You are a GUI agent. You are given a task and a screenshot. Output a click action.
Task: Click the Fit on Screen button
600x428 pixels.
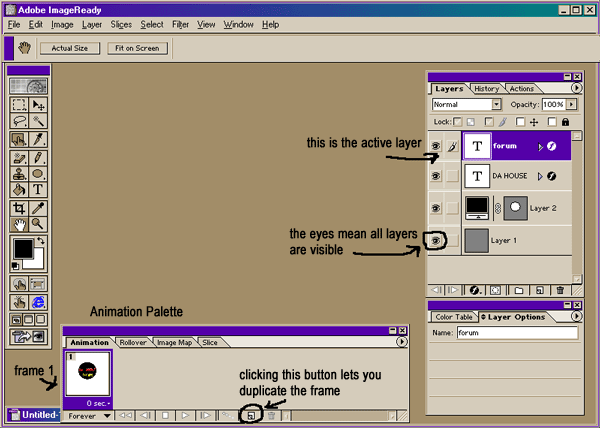tap(135, 47)
